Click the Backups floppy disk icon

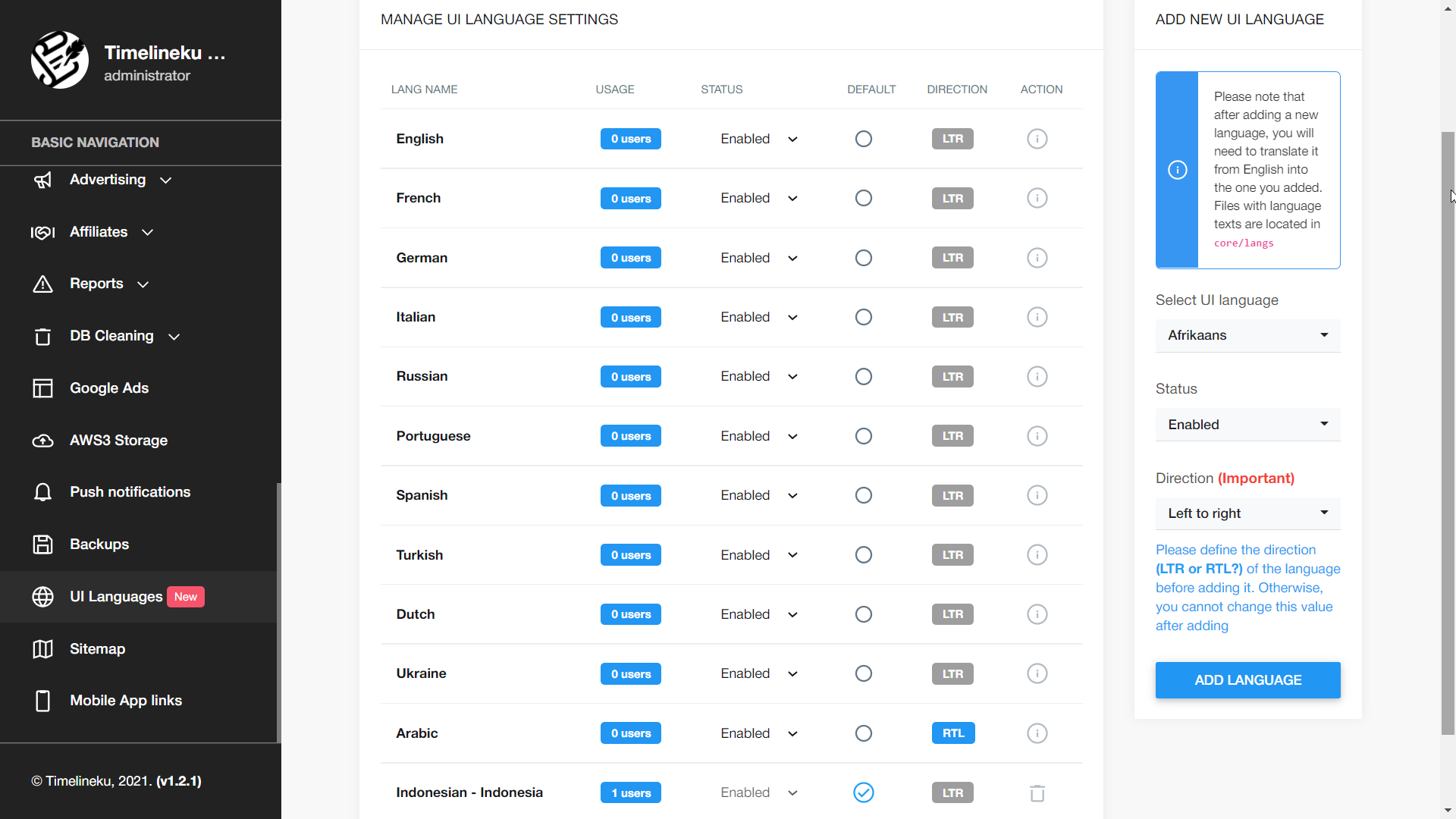[x=43, y=544]
